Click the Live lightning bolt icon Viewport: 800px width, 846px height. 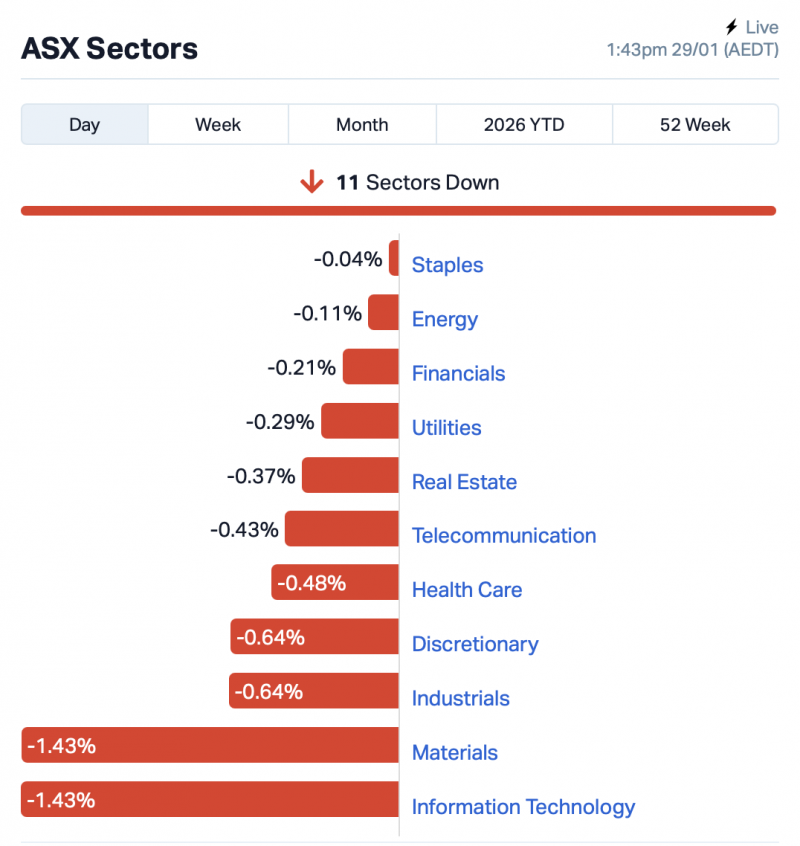(731, 27)
